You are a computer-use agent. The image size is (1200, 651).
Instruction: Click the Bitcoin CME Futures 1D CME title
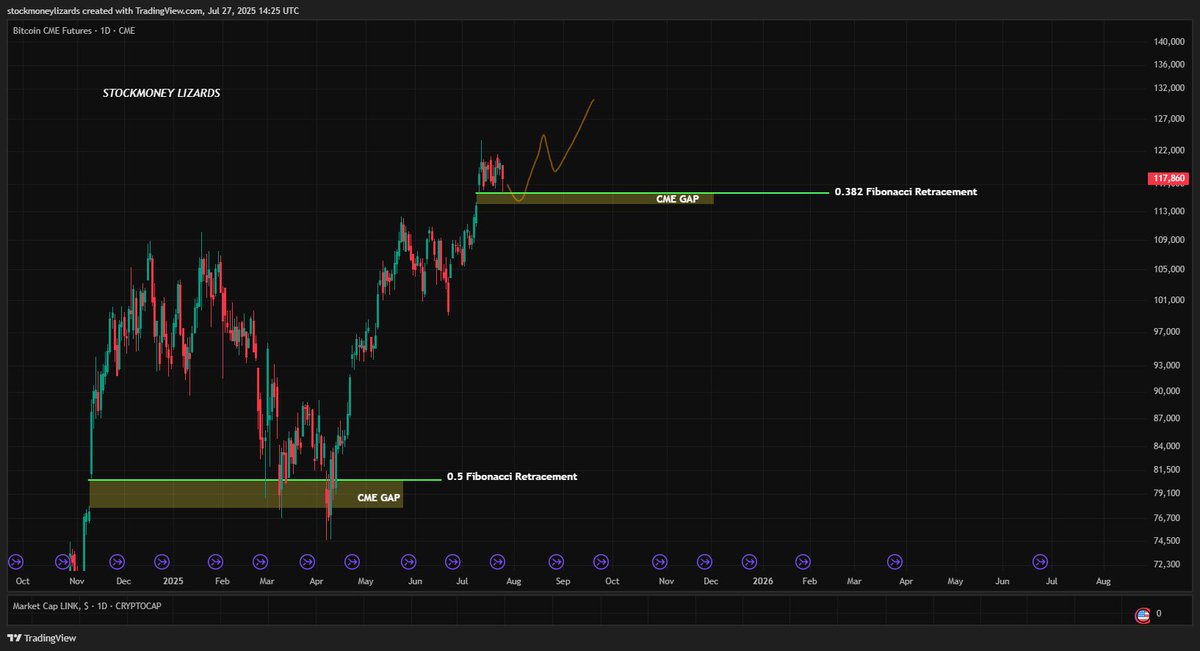click(74, 31)
